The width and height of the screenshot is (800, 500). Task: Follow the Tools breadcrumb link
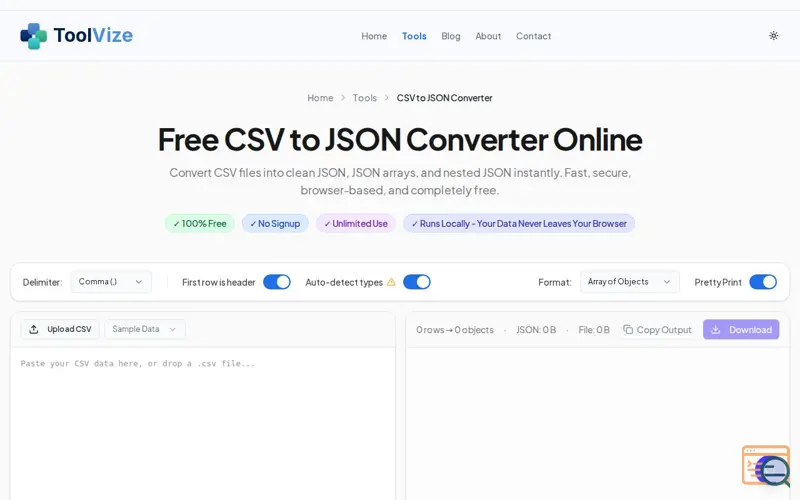pyautogui.click(x=364, y=98)
